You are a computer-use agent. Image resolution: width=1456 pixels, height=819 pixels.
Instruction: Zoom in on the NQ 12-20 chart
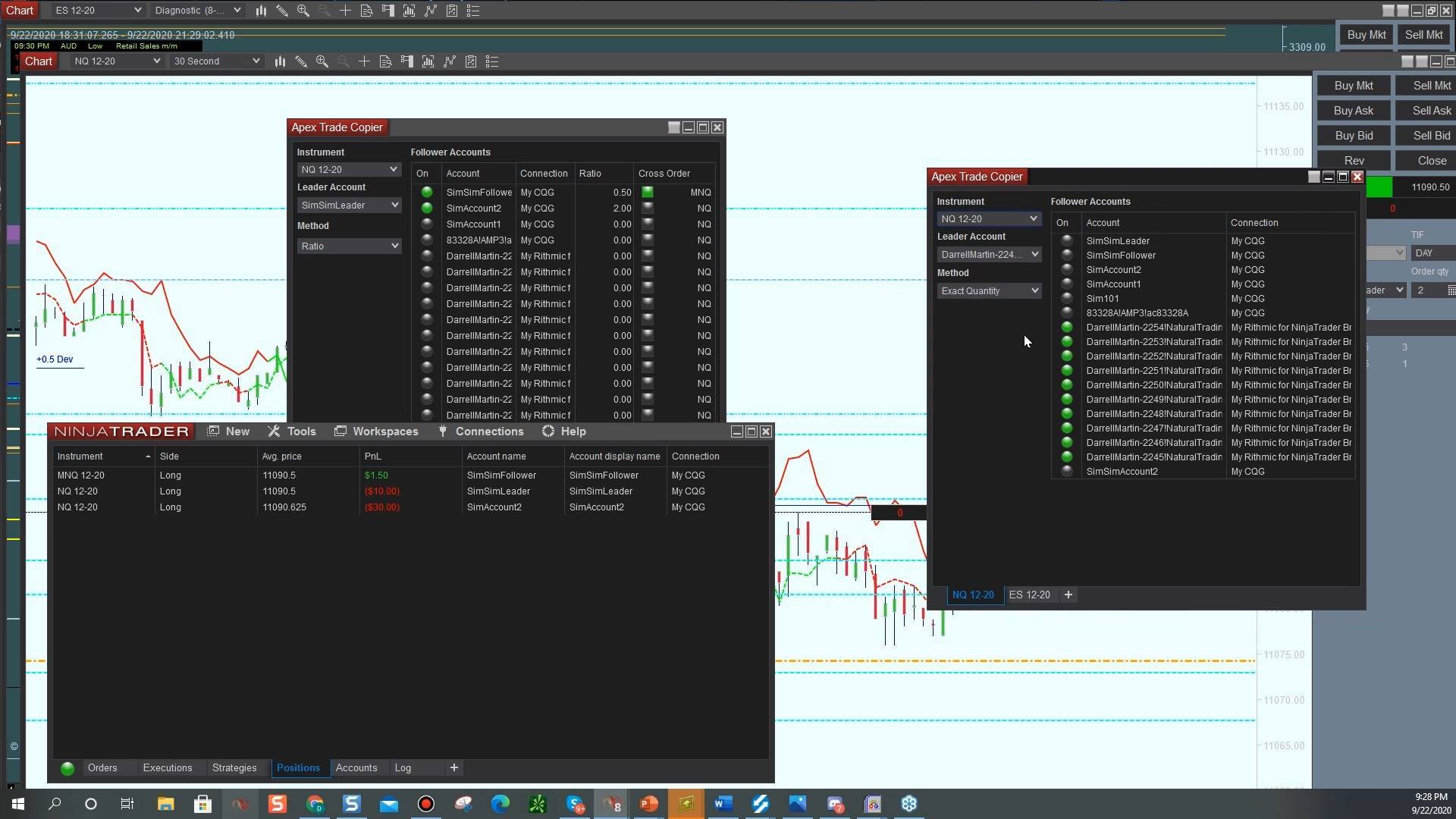coord(322,61)
